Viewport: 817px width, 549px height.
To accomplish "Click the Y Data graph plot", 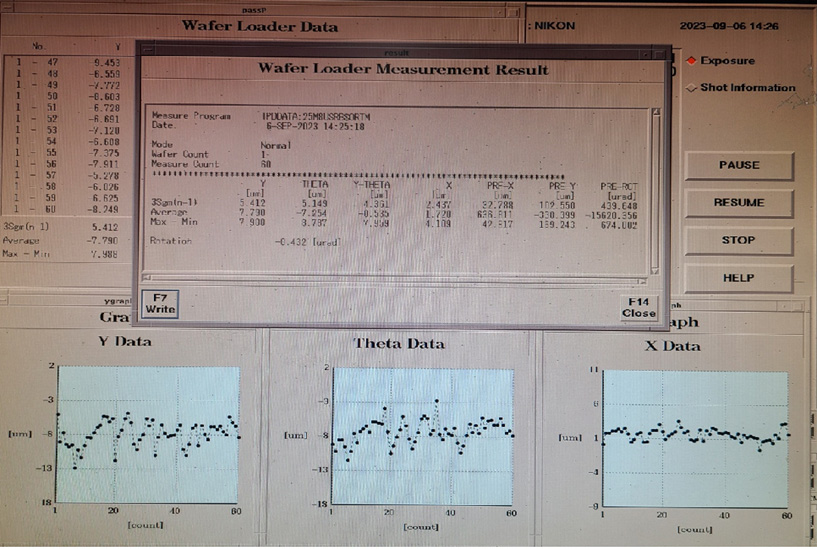I will (147, 435).
